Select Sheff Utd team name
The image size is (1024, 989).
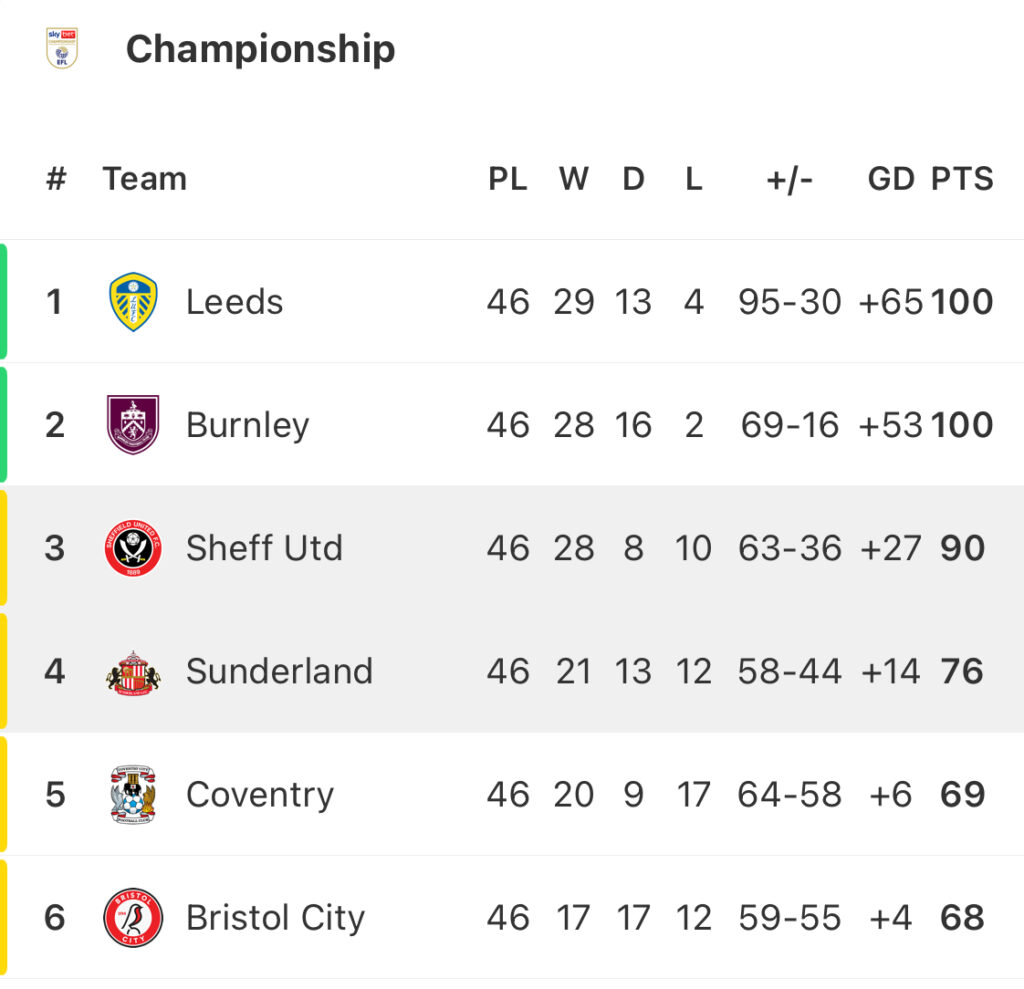coord(264,548)
